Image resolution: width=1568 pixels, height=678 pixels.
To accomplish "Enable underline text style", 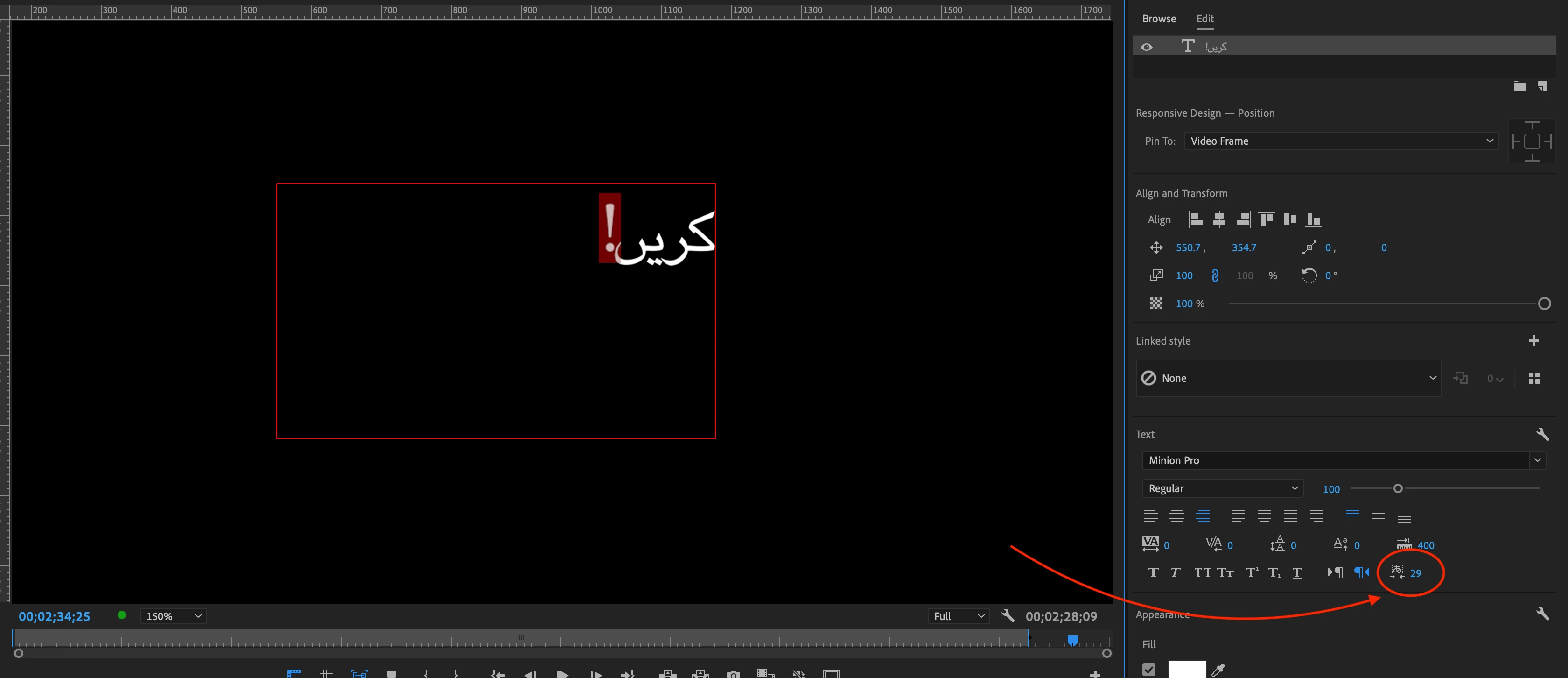I will (1297, 572).
